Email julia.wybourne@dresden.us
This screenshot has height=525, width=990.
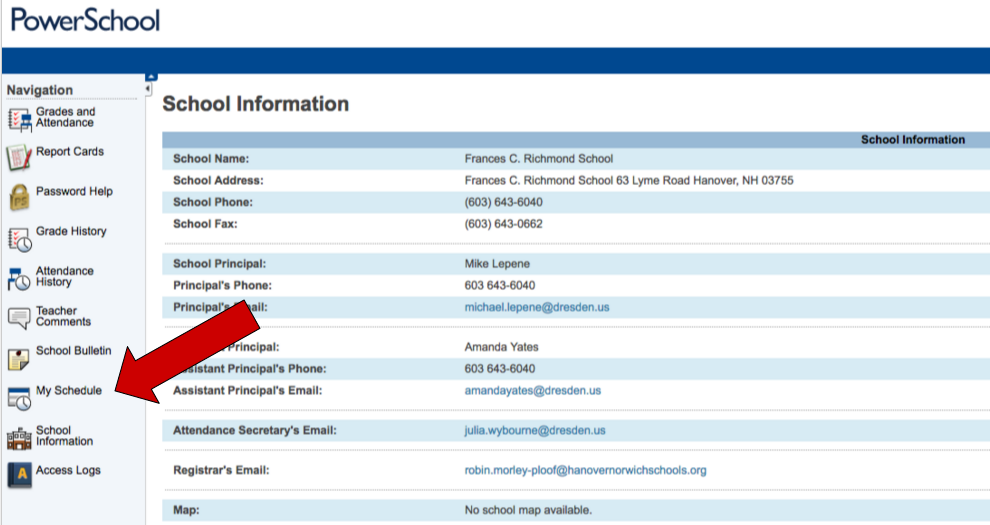535,430
